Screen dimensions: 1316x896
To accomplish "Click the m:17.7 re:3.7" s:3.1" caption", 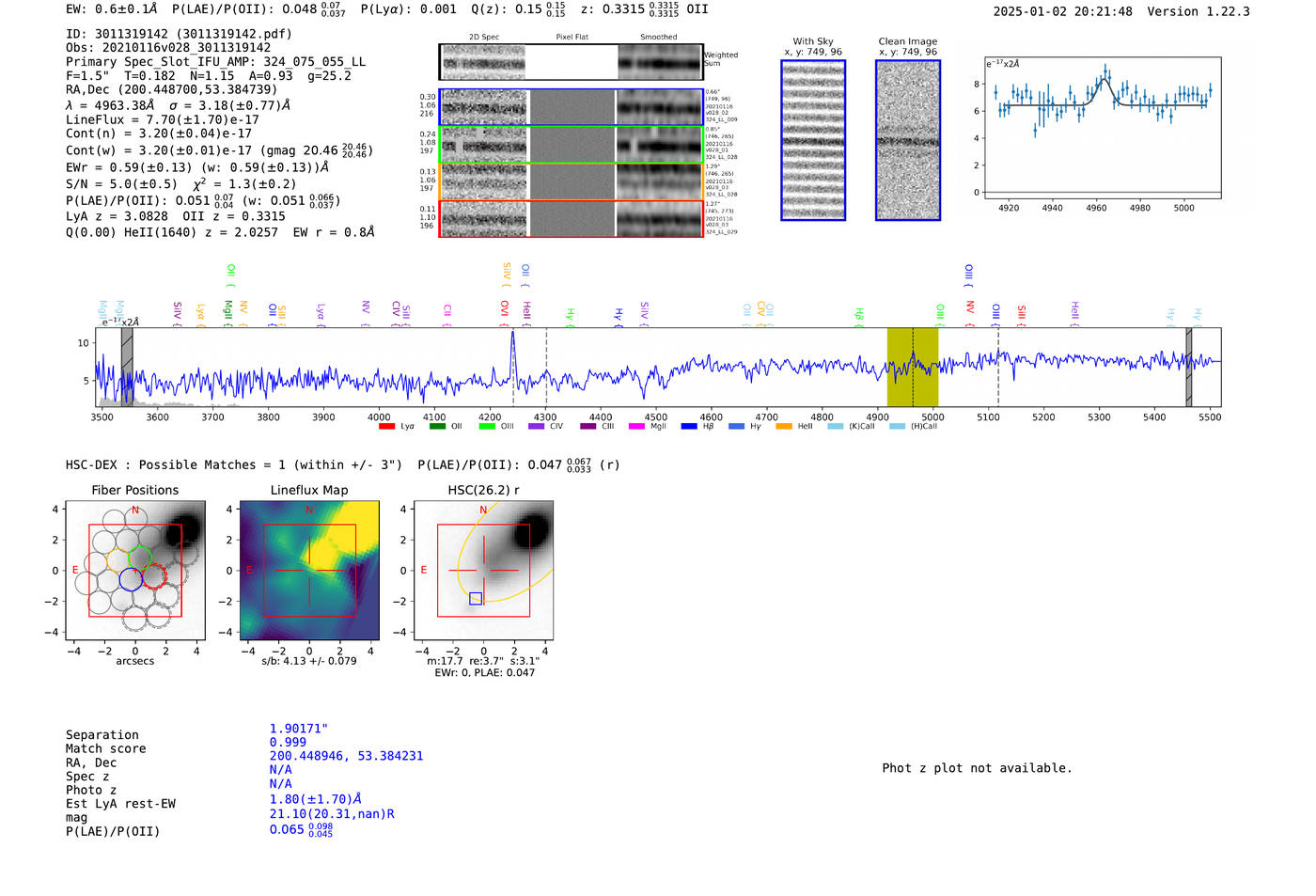I will [x=483, y=661].
